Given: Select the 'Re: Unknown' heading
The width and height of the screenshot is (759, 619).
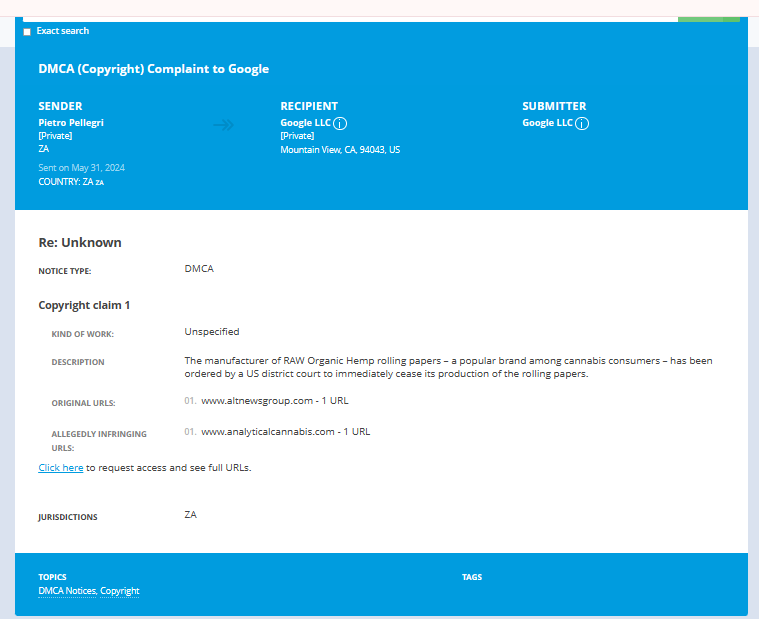Looking at the screenshot, I should (x=80, y=242).
